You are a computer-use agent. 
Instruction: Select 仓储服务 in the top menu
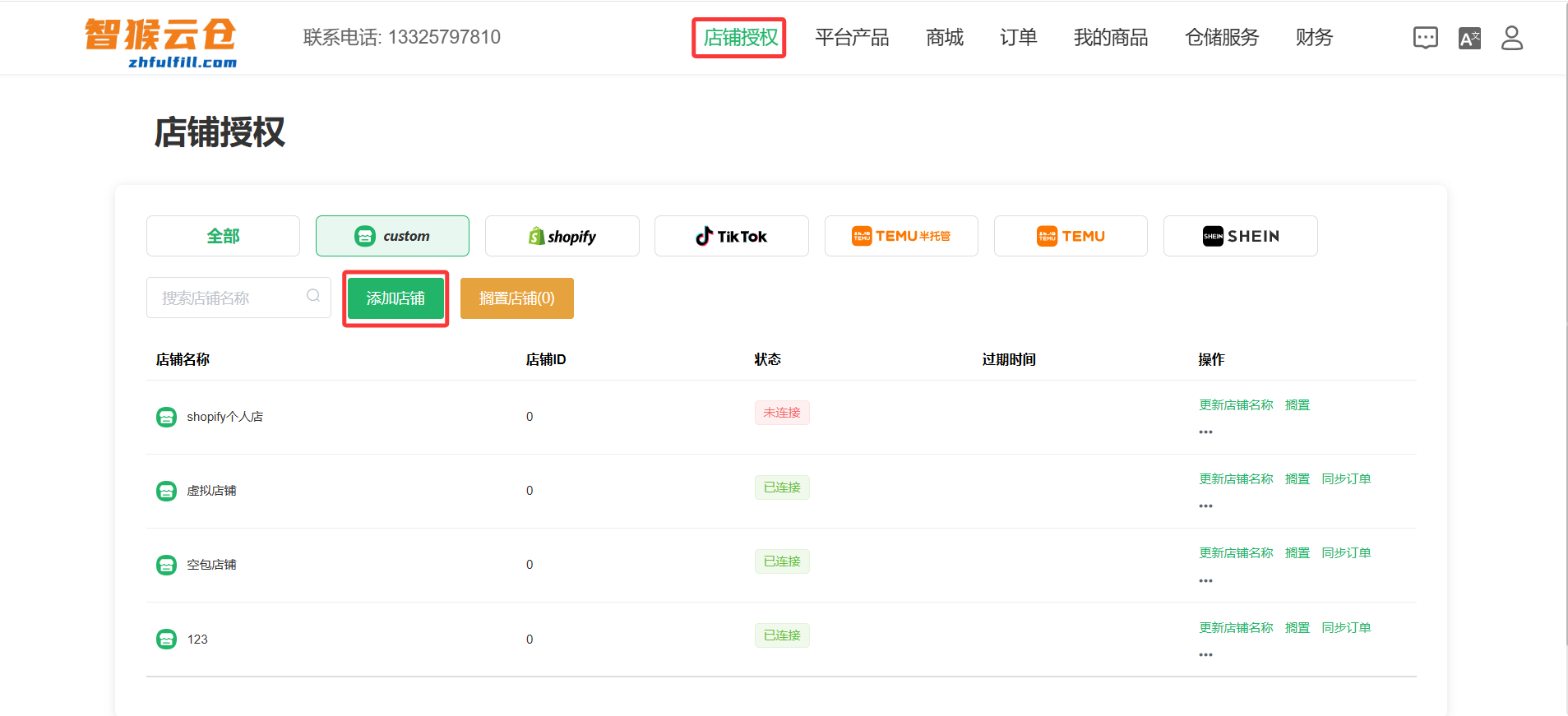tap(1222, 38)
